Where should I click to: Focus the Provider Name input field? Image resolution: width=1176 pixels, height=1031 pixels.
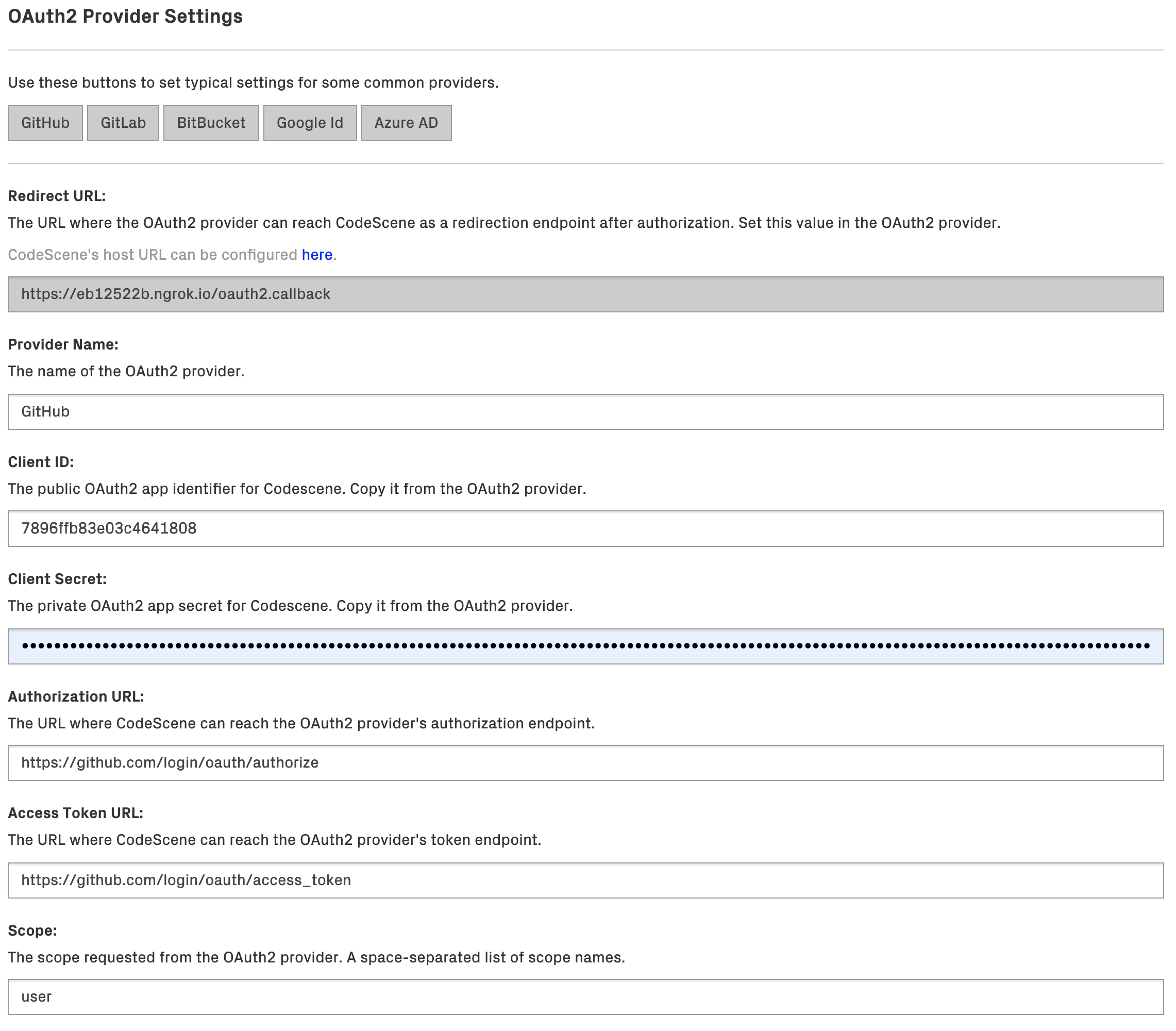point(585,412)
